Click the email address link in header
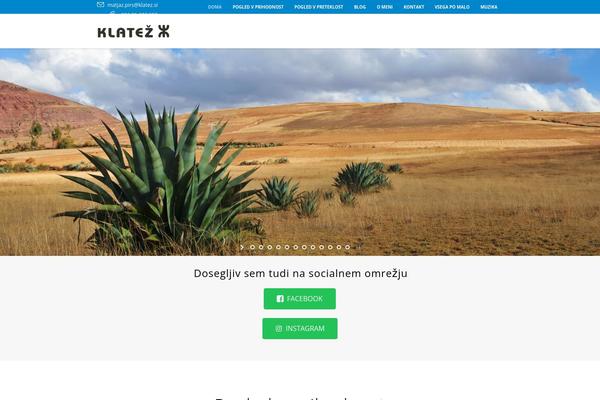 pyautogui.click(x=132, y=5)
